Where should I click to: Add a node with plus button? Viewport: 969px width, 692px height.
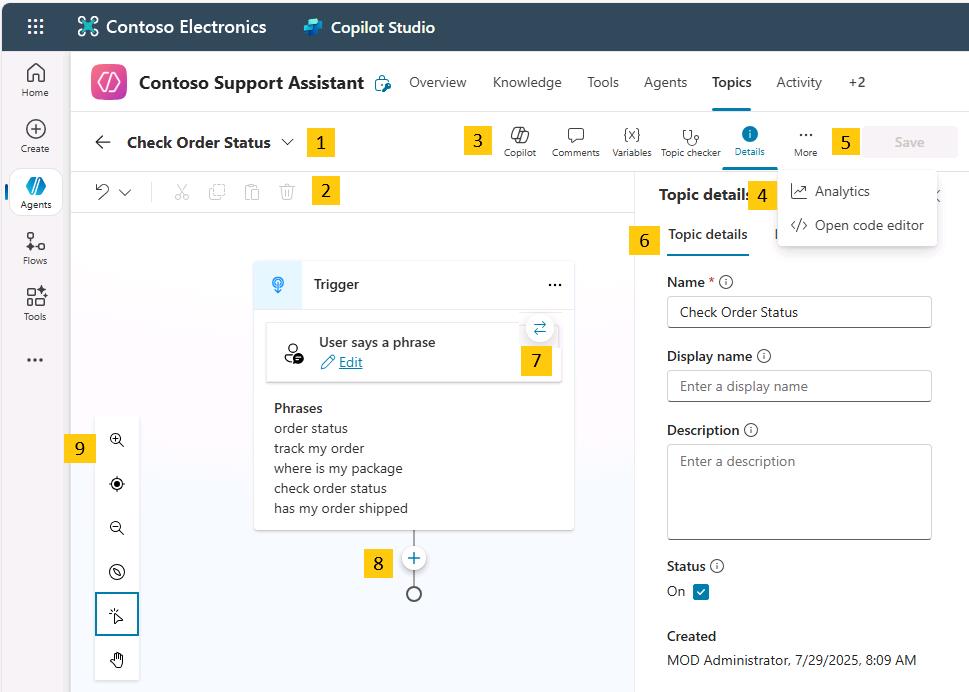pyautogui.click(x=413, y=559)
